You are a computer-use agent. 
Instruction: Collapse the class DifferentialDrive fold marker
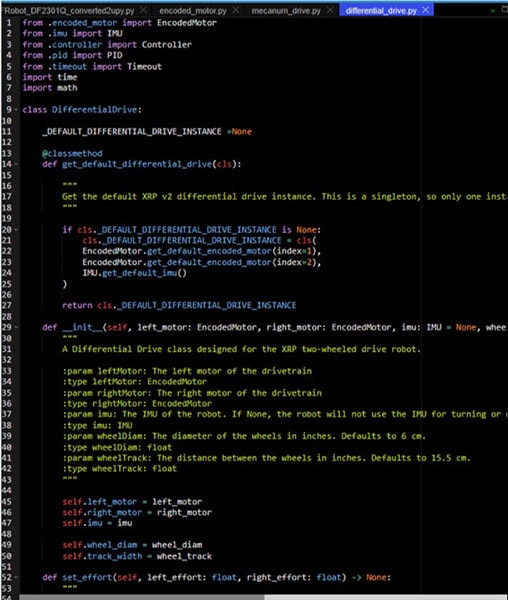[x=16, y=110]
